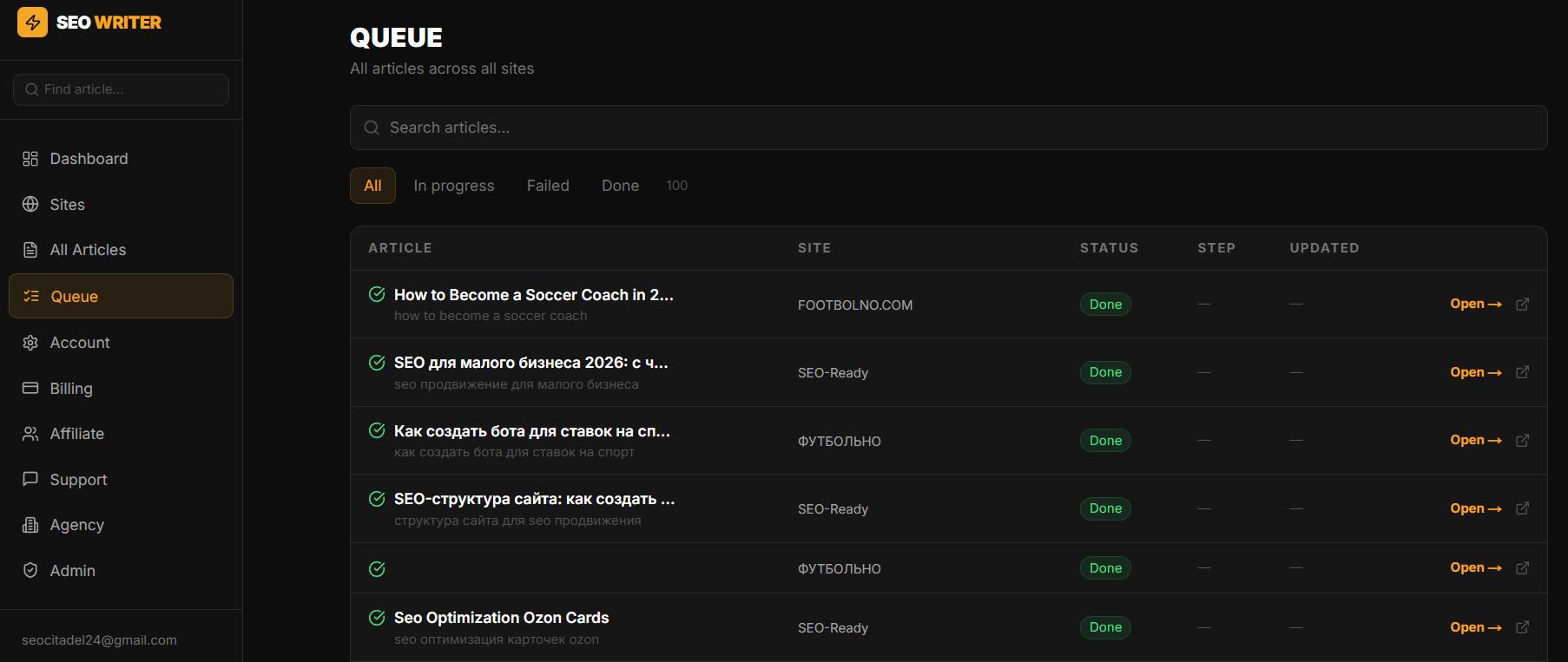Click the All Articles document icon
This screenshot has width=1568, height=662.
pyautogui.click(x=30, y=250)
